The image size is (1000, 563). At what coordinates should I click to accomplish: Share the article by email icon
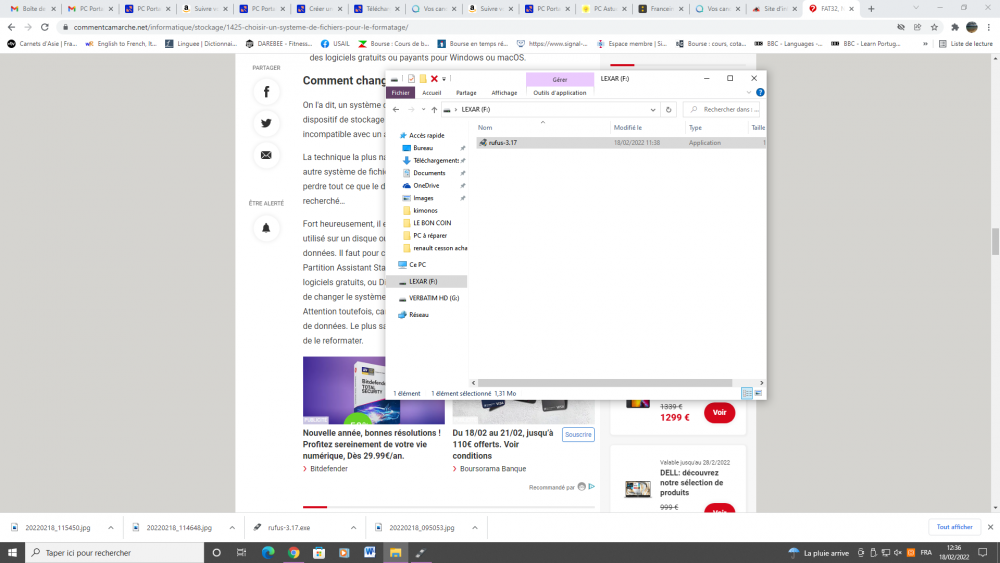(x=267, y=155)
